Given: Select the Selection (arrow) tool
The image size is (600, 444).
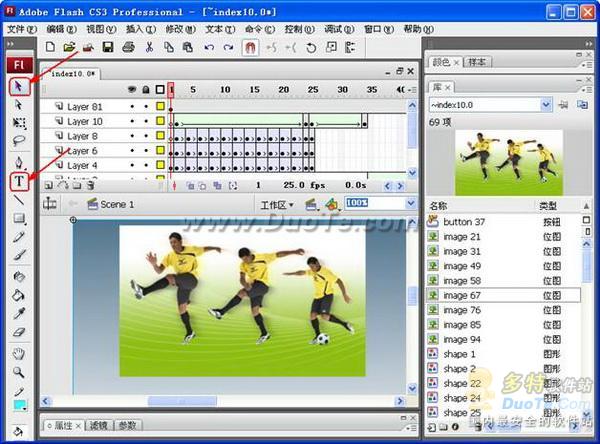Looking at the screenshot, I should point(18,86).
